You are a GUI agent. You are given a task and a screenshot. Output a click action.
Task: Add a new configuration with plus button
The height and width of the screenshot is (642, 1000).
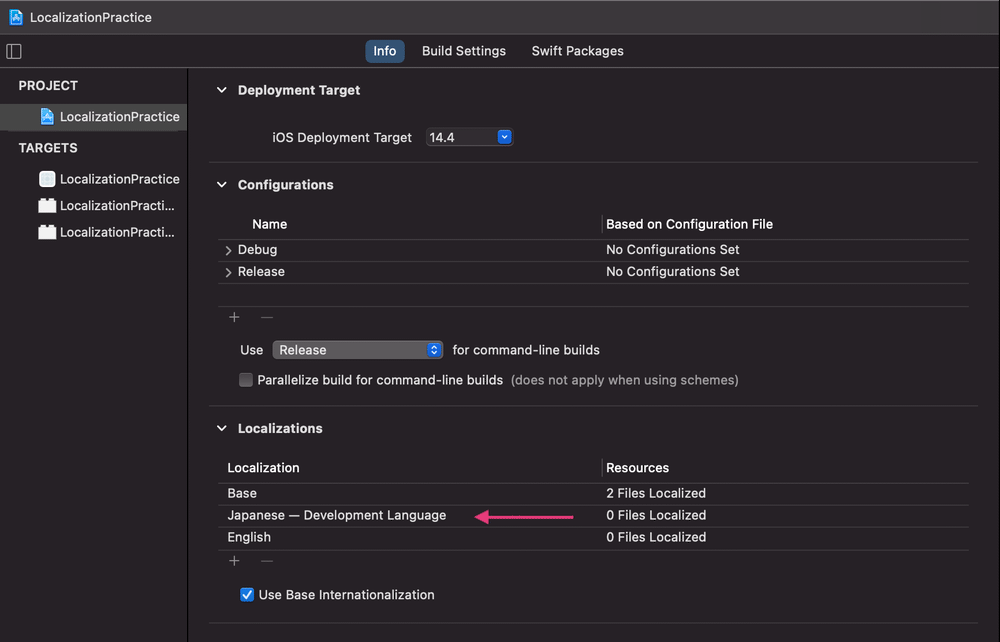pos(235,317)
